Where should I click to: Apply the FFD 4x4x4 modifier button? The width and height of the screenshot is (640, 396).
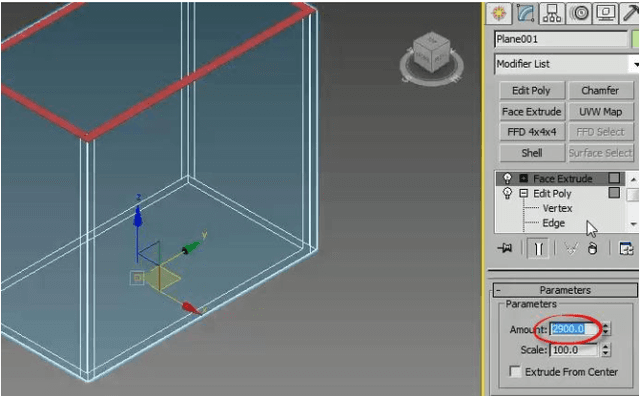(x=532, y=132)
